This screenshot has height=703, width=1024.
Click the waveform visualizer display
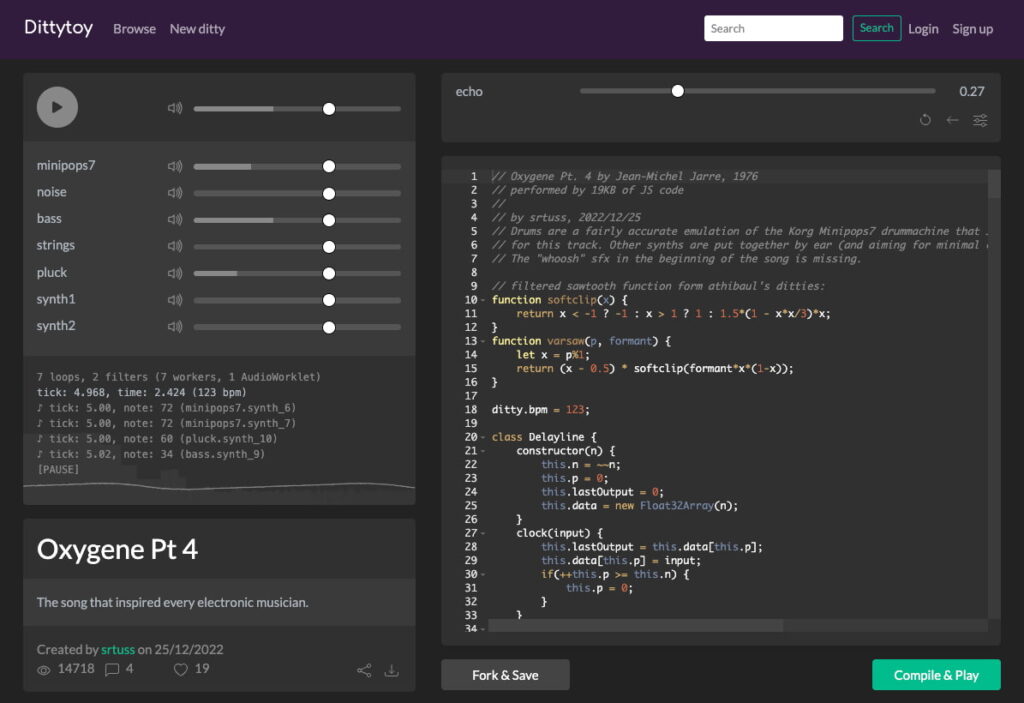(x=219, y=486)
